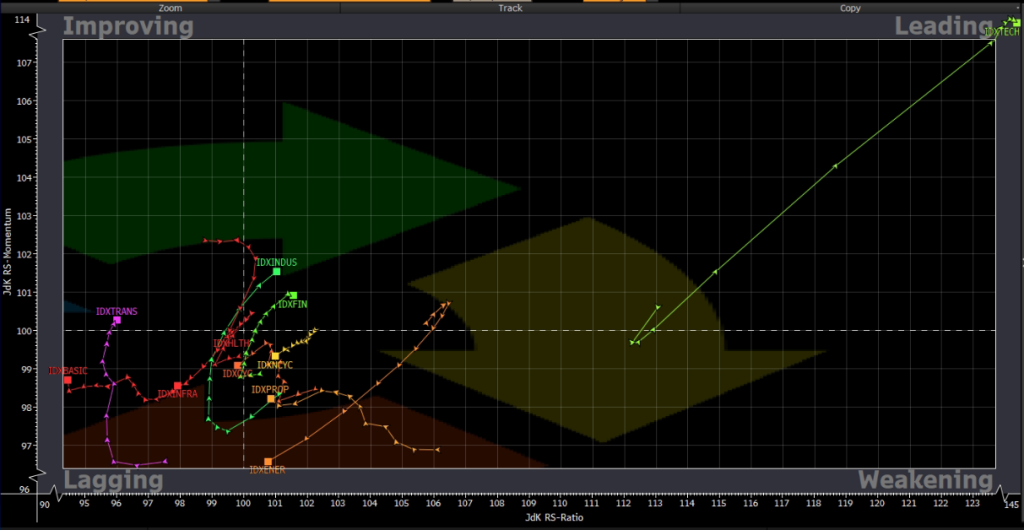This screenshot has width=1024, height=530.
Task: Click the IDXHLTH text label
Action: coord(232,343)
